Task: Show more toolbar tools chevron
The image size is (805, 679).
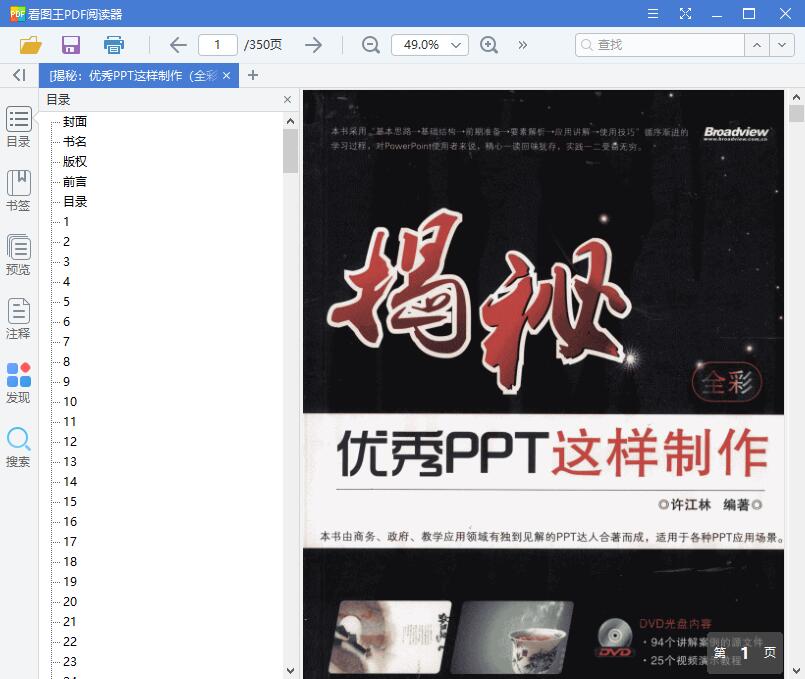Action: tap(523, 45)
